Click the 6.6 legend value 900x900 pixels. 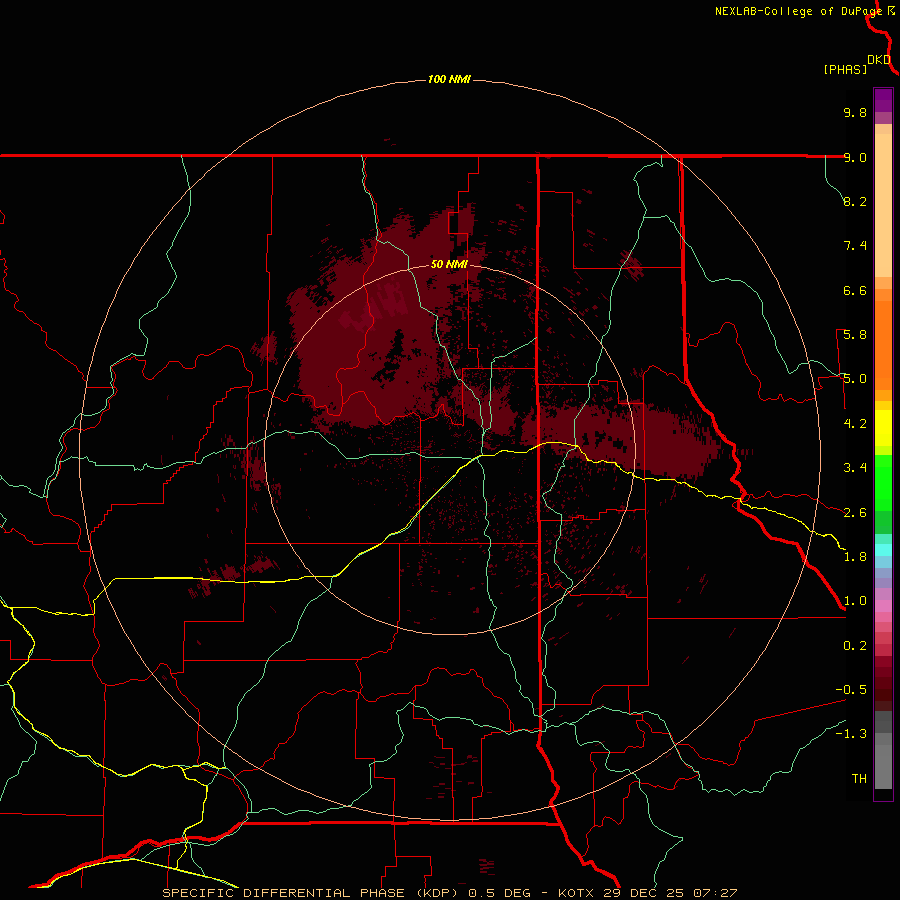coord(855,290)
